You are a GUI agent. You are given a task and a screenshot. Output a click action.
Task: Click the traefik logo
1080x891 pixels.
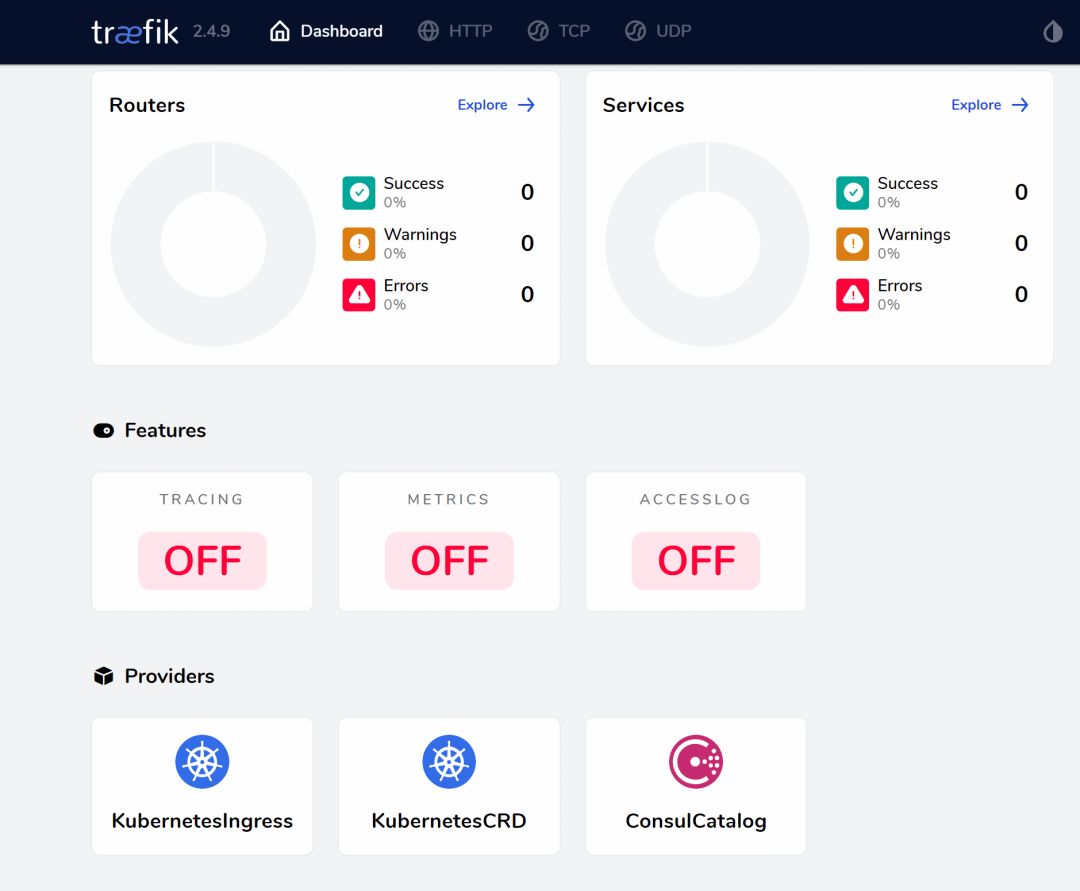click(135, 32)
